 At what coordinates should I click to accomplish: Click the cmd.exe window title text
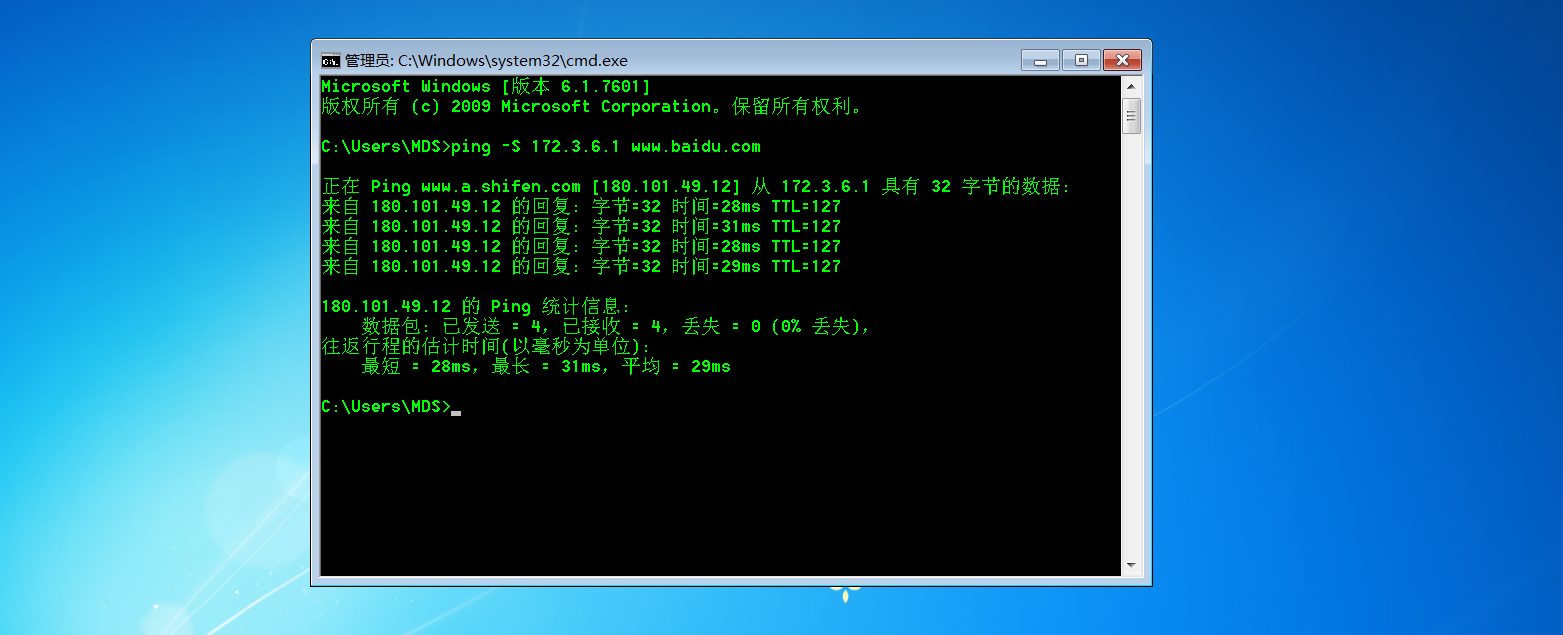tap(486, 60)
